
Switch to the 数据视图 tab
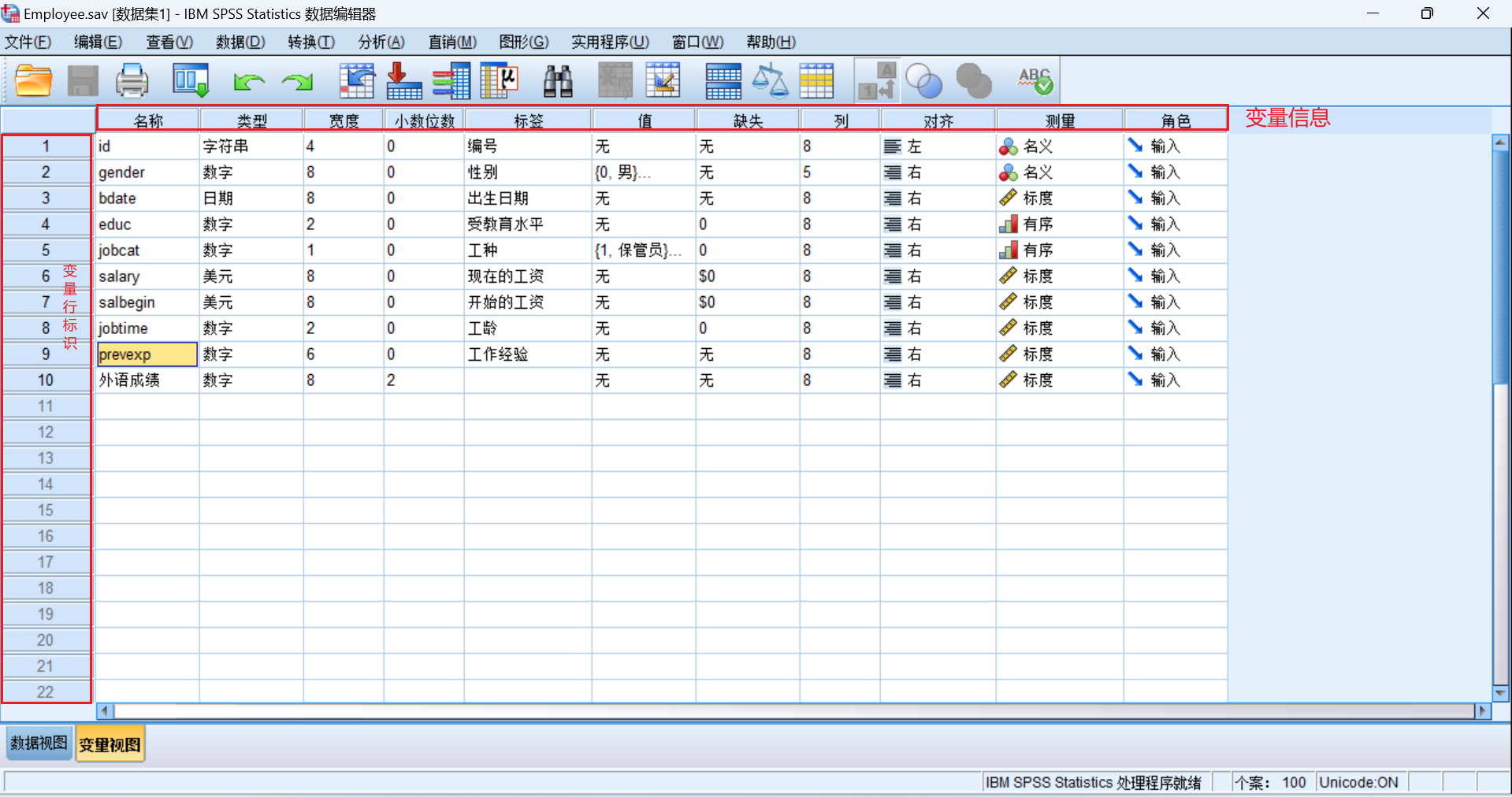coord(39,743)
